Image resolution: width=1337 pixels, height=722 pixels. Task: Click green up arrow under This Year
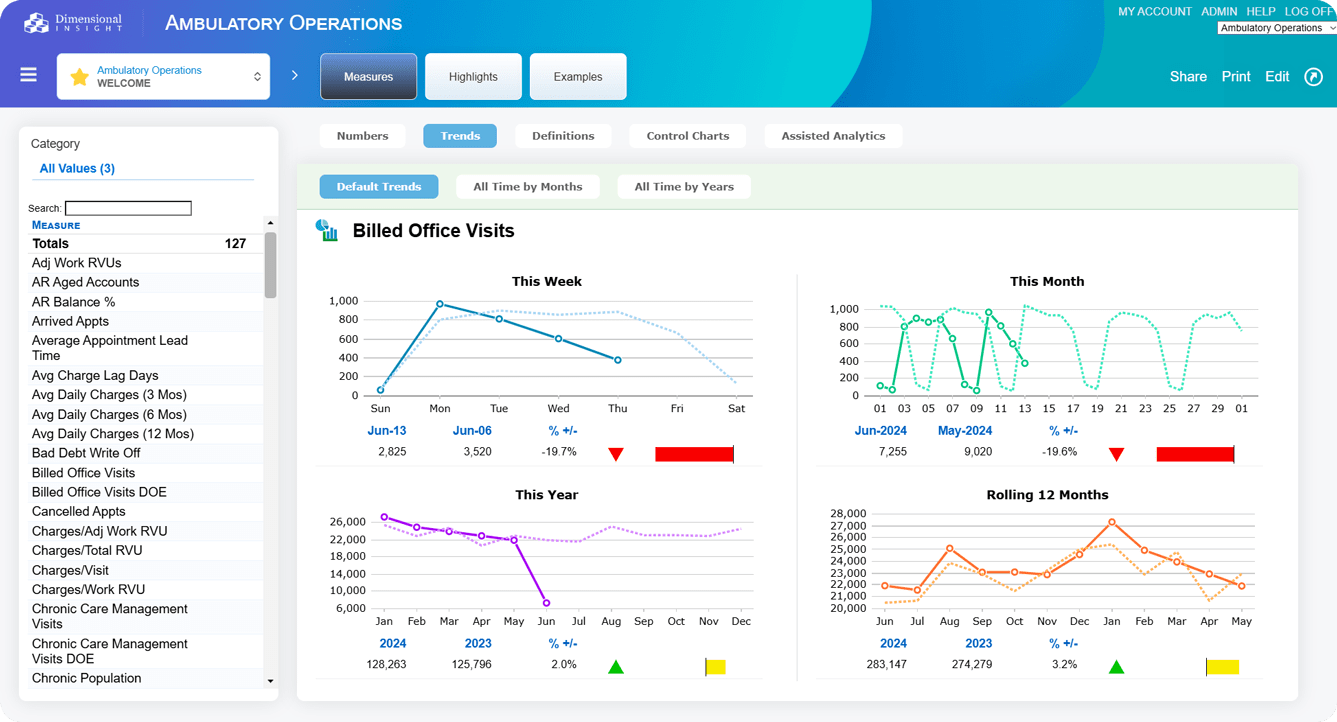pos(616,667)
